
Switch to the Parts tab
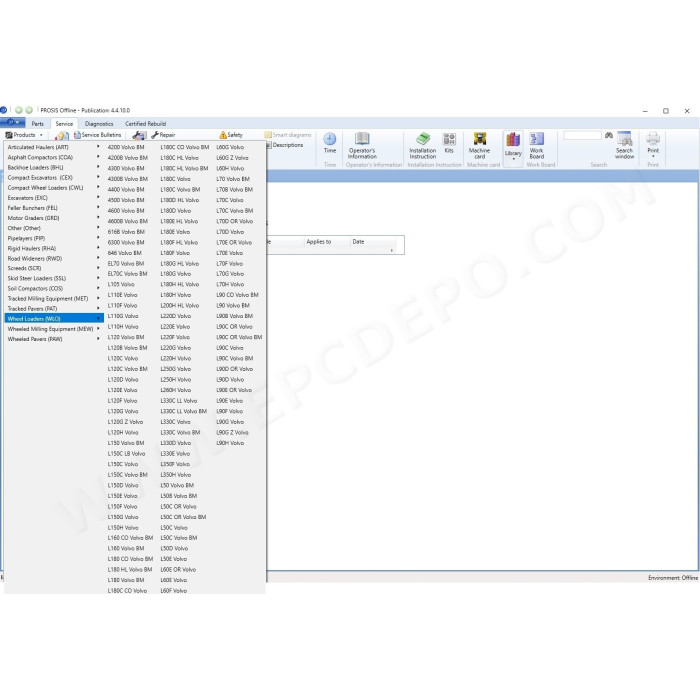pyautogui.click(x=38, y=124)
